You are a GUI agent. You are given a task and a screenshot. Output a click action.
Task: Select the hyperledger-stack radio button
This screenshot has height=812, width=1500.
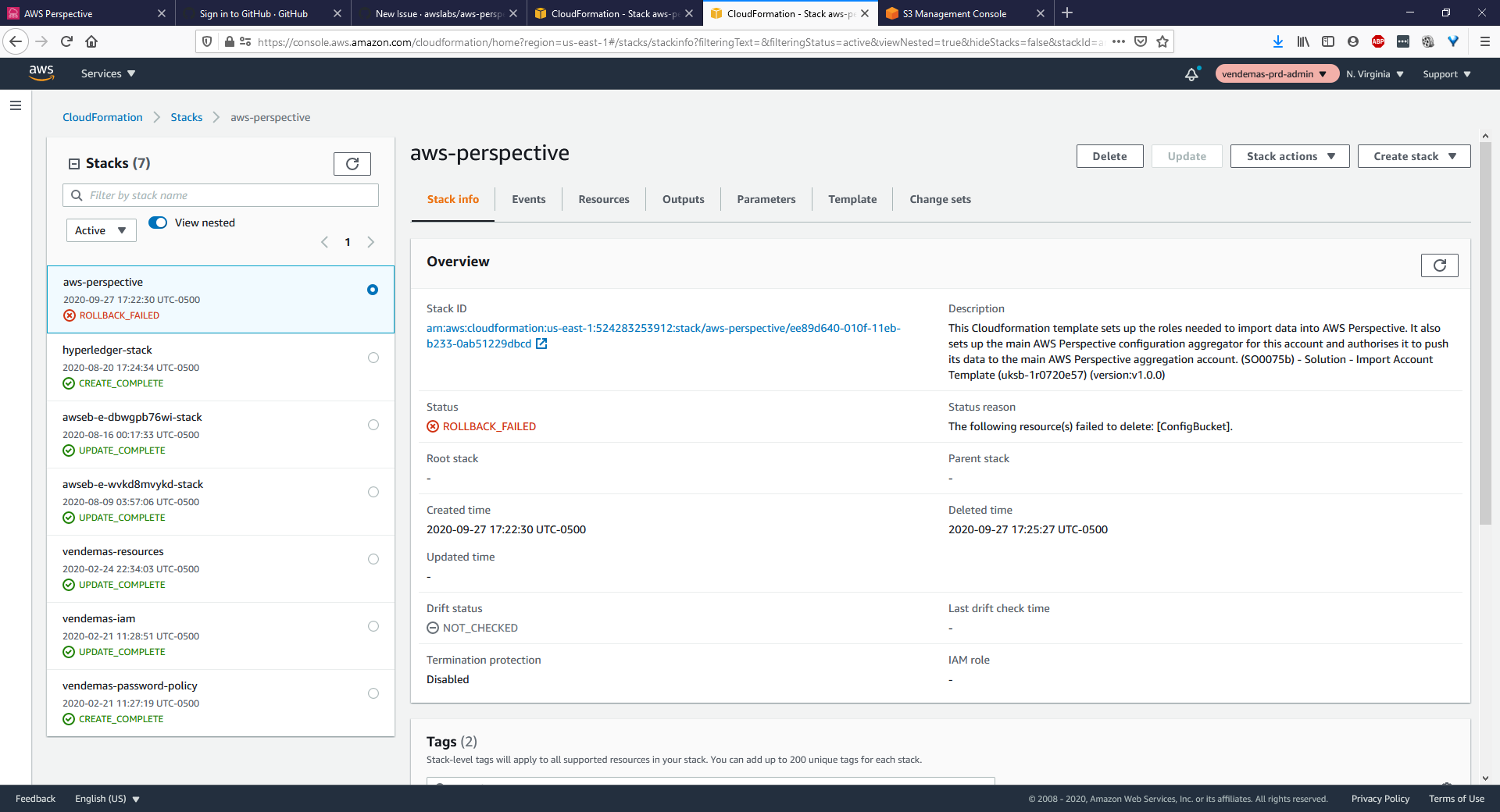pos(373,358)
